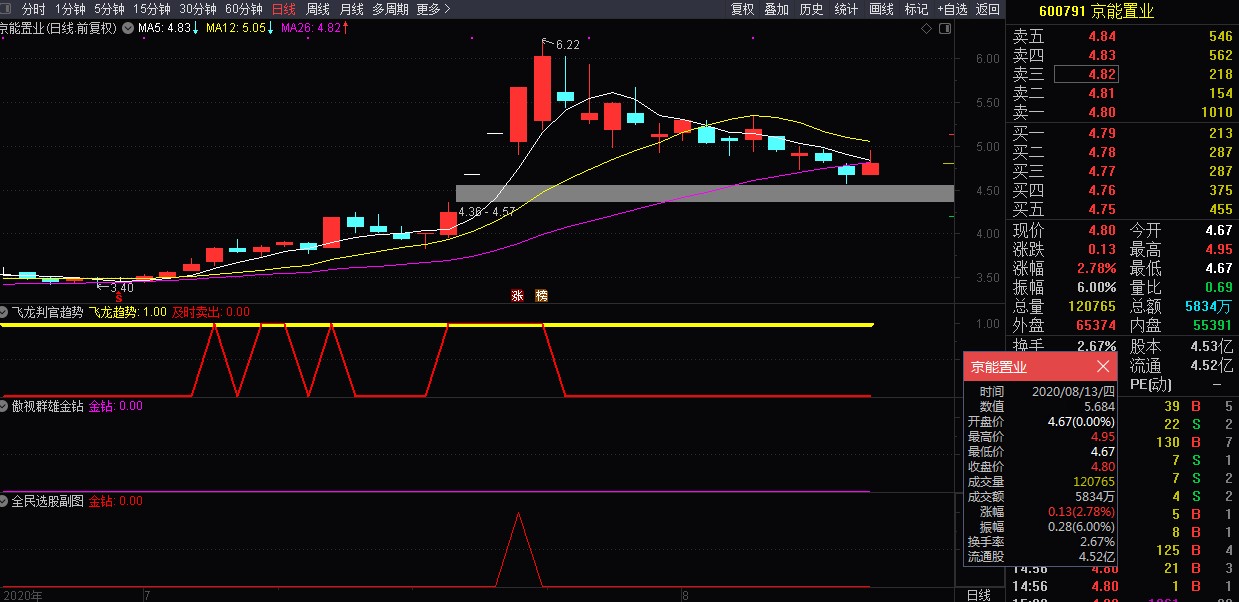Click 返回 to go back
Image resolution: width=1239 pixels, height=602 pixels.
click(x=988, y=9)
